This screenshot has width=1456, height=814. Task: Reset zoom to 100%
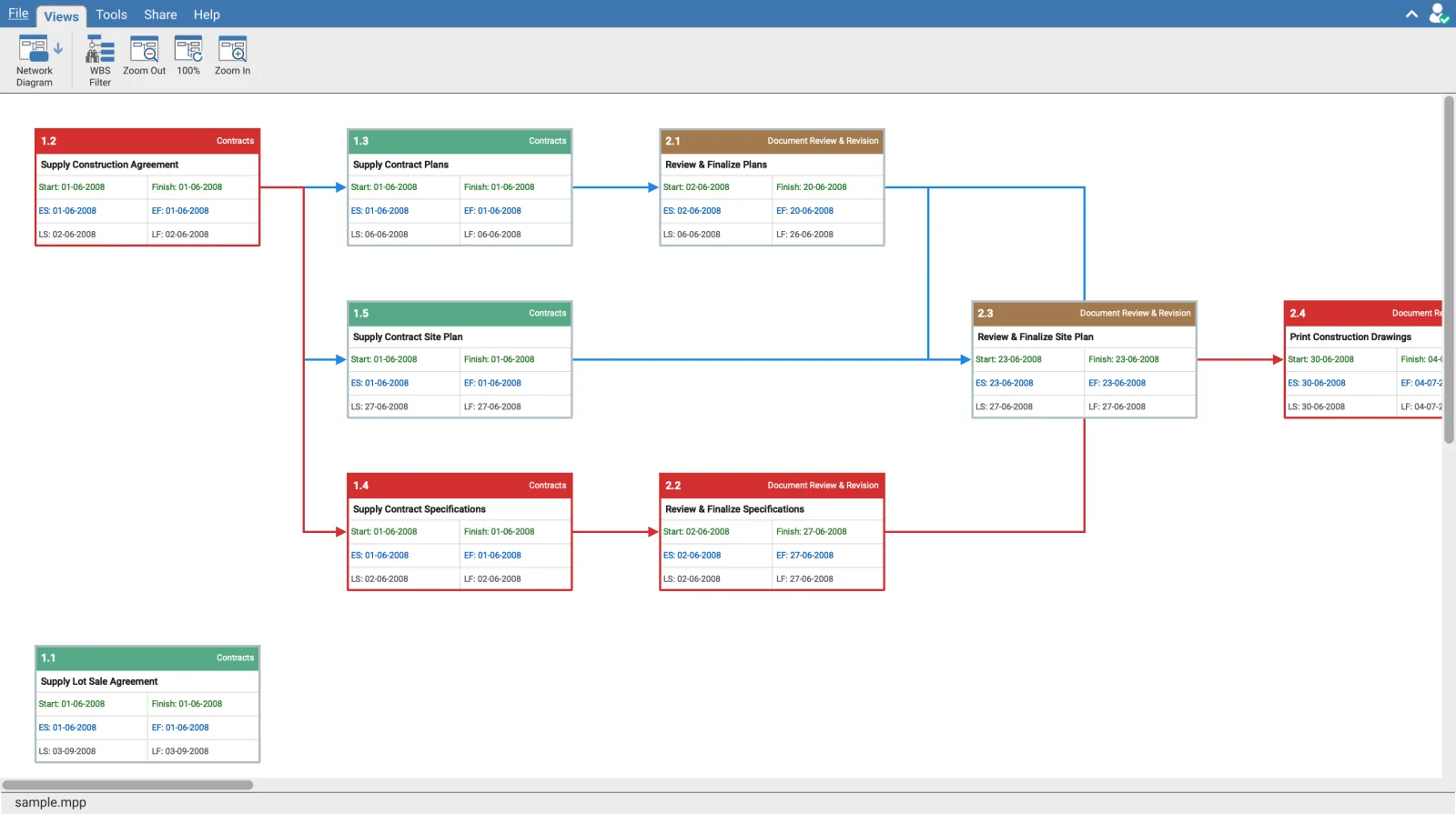coord(188,56)
